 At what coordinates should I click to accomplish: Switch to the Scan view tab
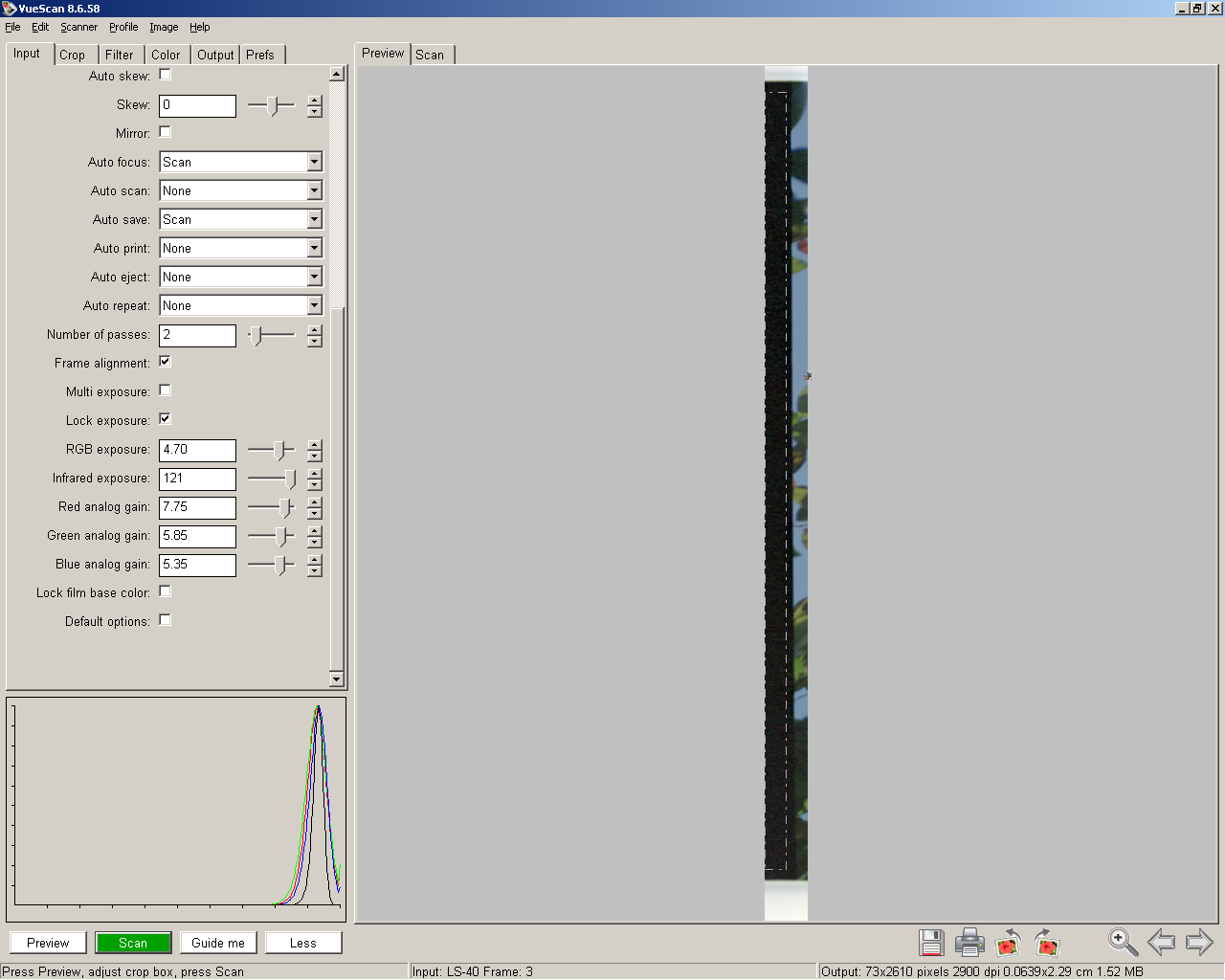[x=430, y=56]
